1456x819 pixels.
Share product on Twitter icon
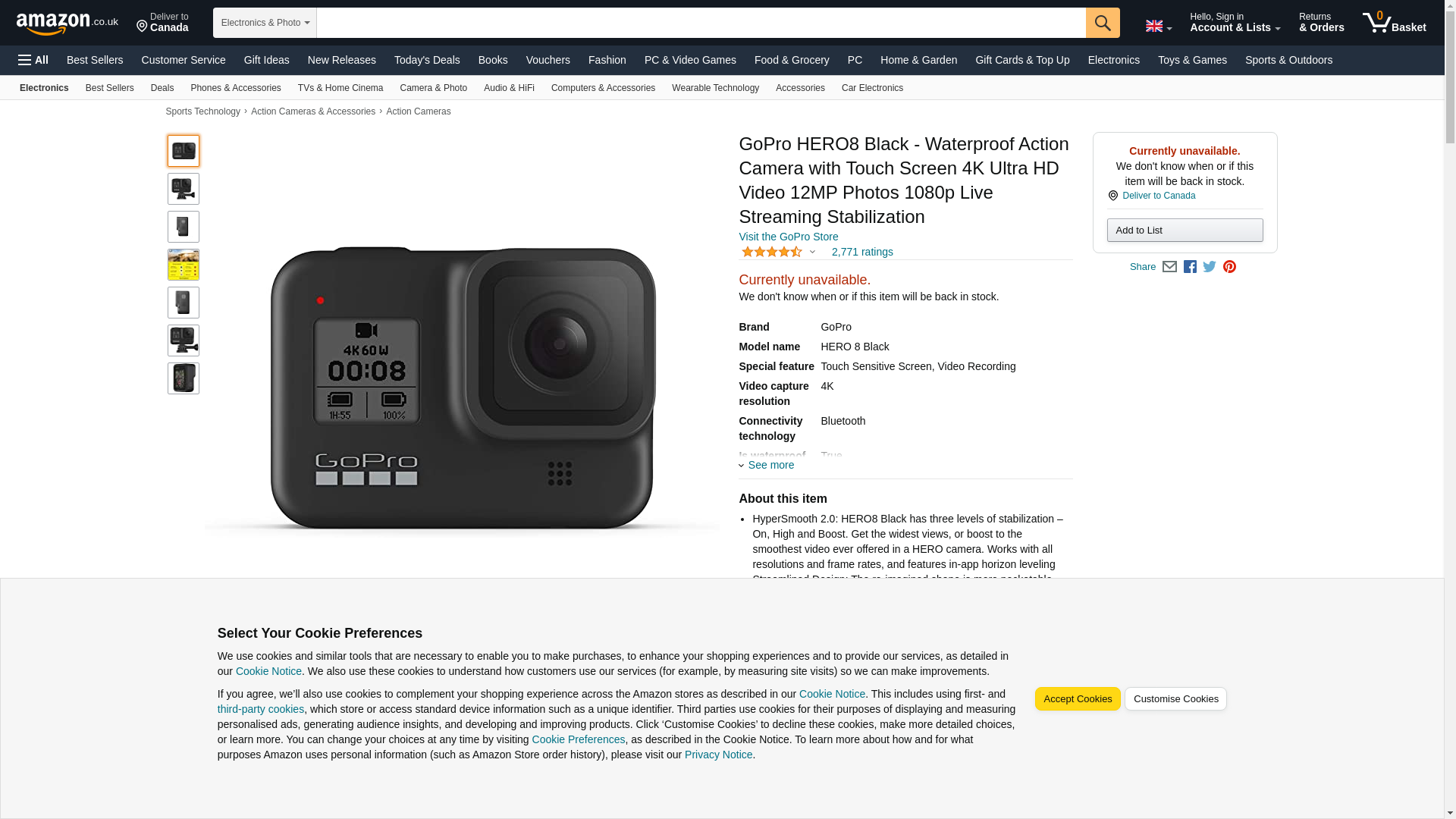[x=1210, y=267]
